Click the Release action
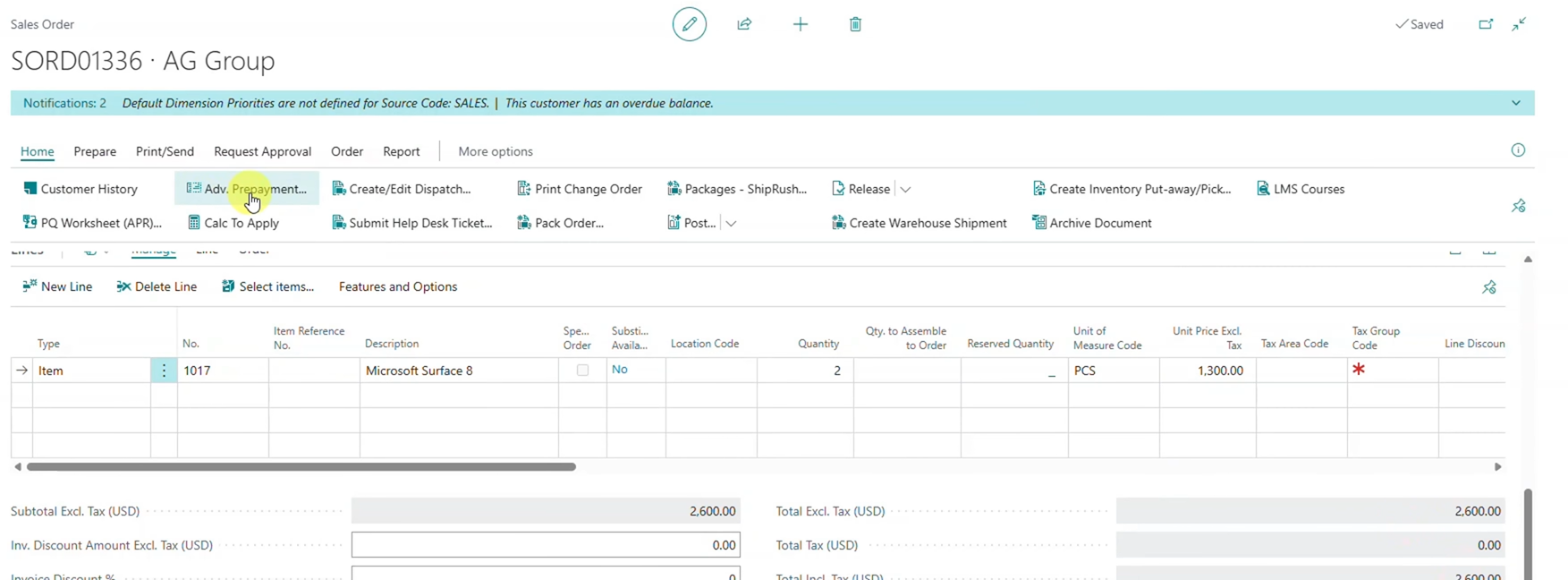Viewport: 1568px width, 580px height. coord(860,189)
